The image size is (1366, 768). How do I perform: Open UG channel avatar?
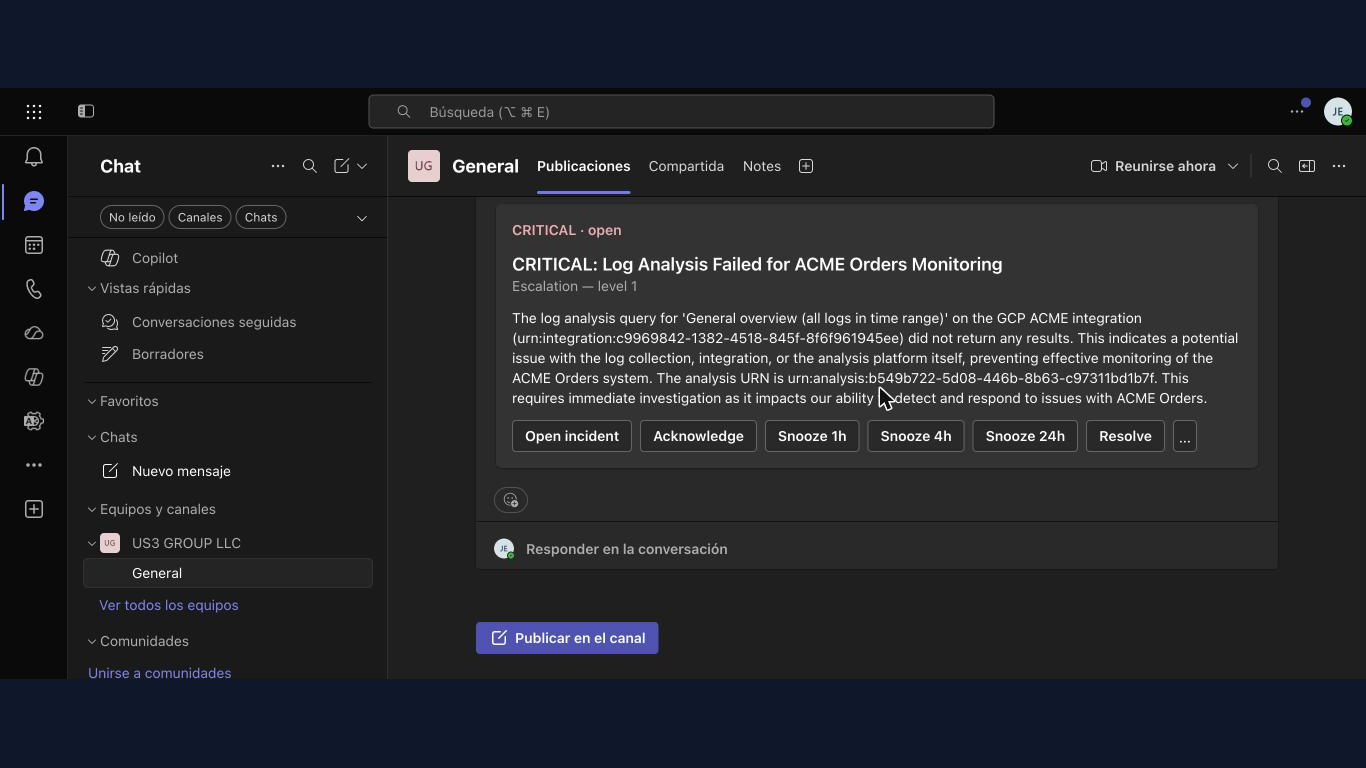pos(424,166)
